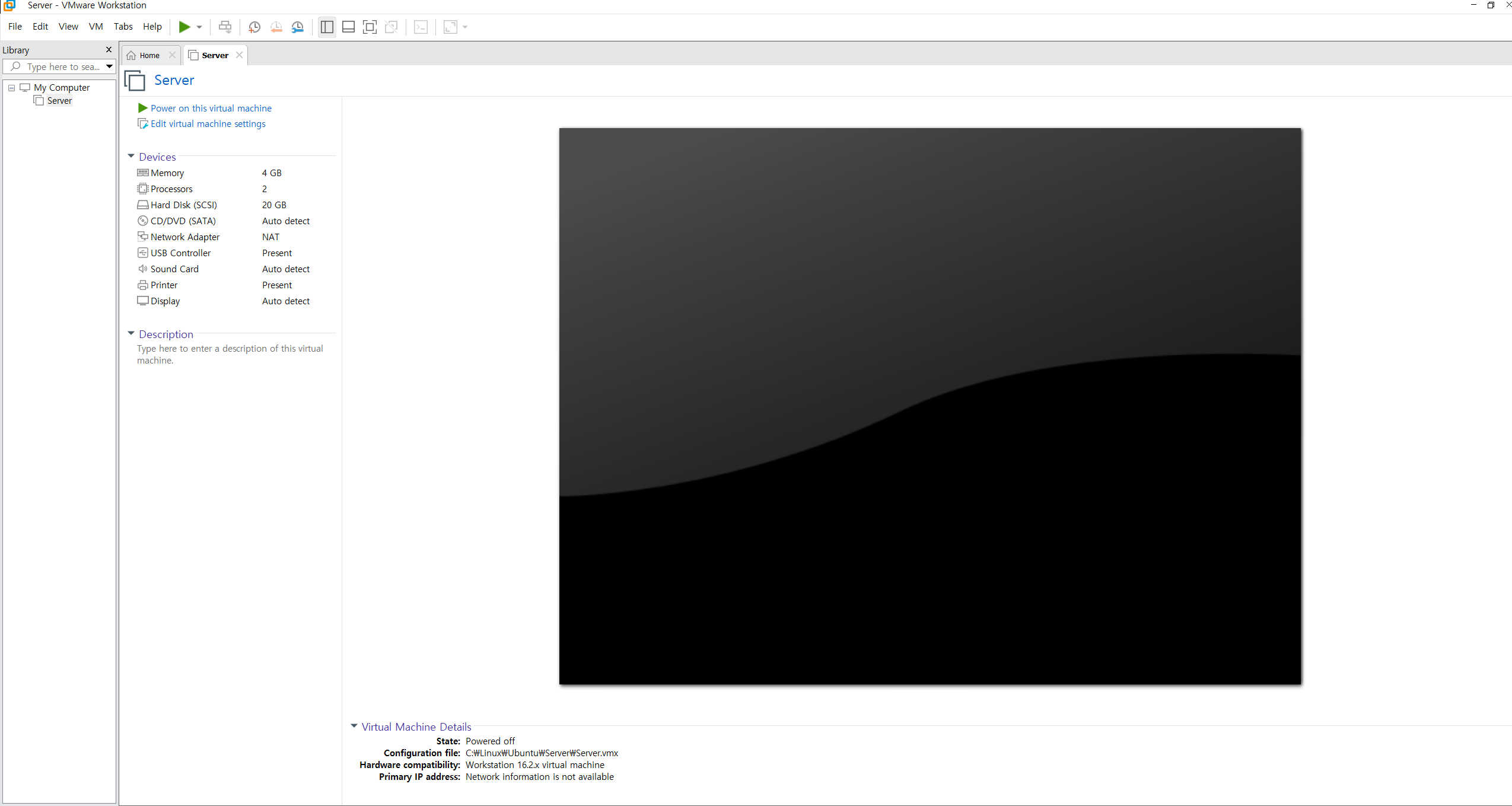This screenshot has width=1512, height=806.
Task: Click the Memory device icon
Action: tap(143, 173)
